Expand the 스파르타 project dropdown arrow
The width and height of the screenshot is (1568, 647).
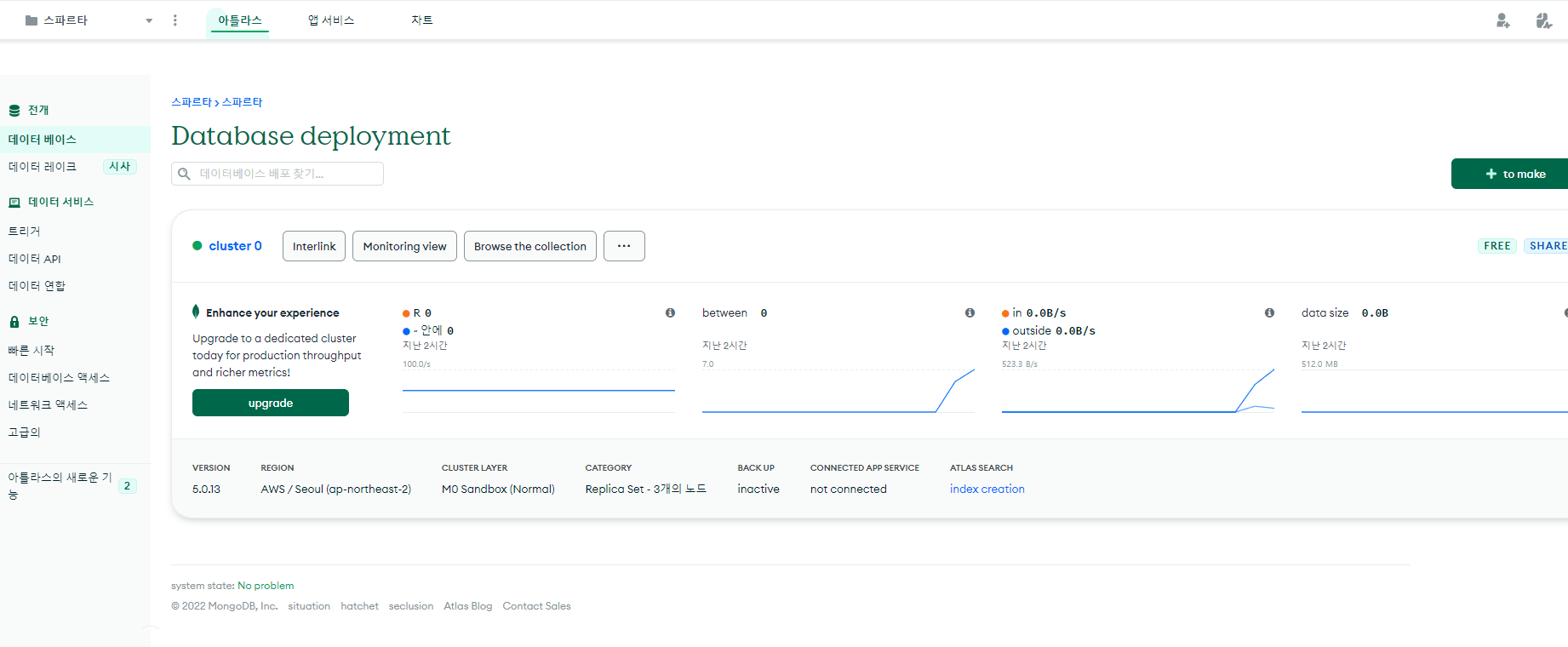[x=149, y=20]
